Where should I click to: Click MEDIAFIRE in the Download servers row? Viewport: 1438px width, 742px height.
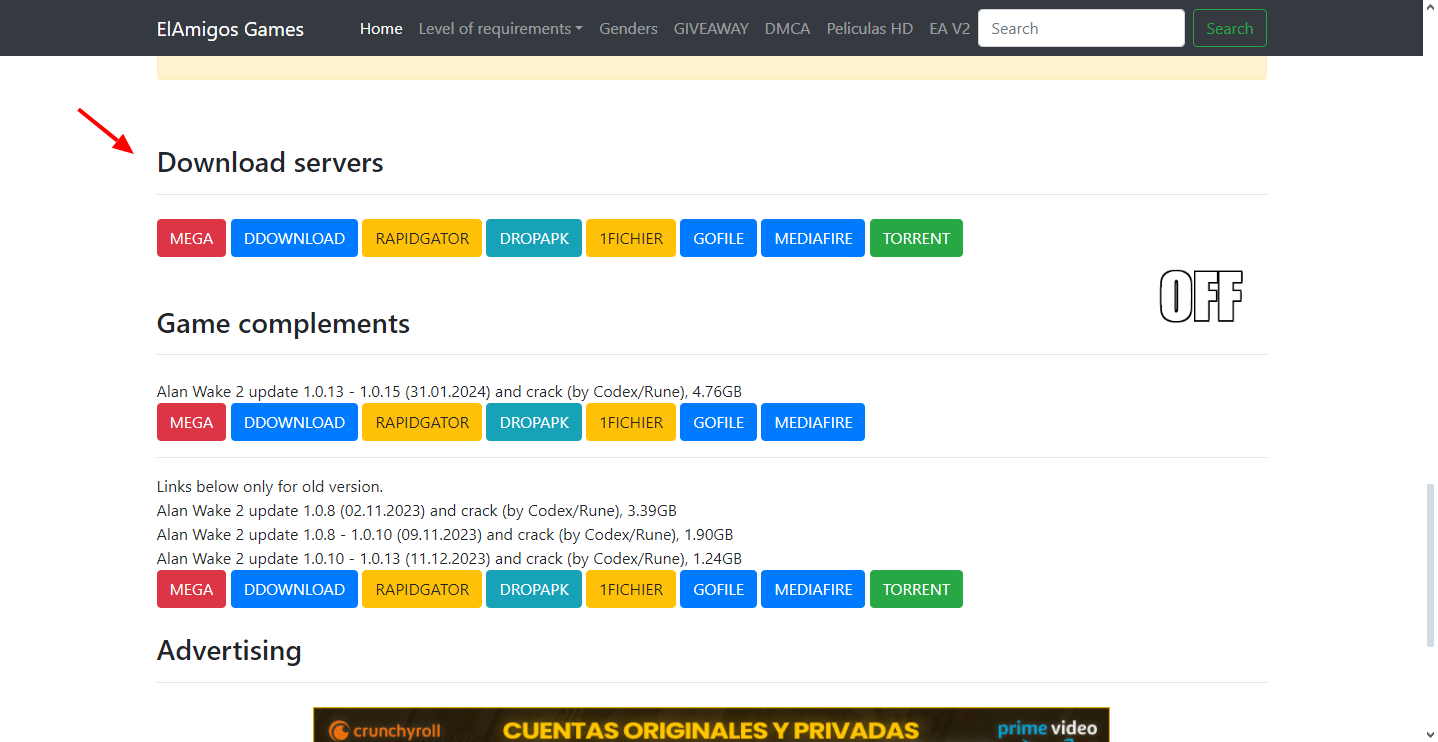pos(812,238)
